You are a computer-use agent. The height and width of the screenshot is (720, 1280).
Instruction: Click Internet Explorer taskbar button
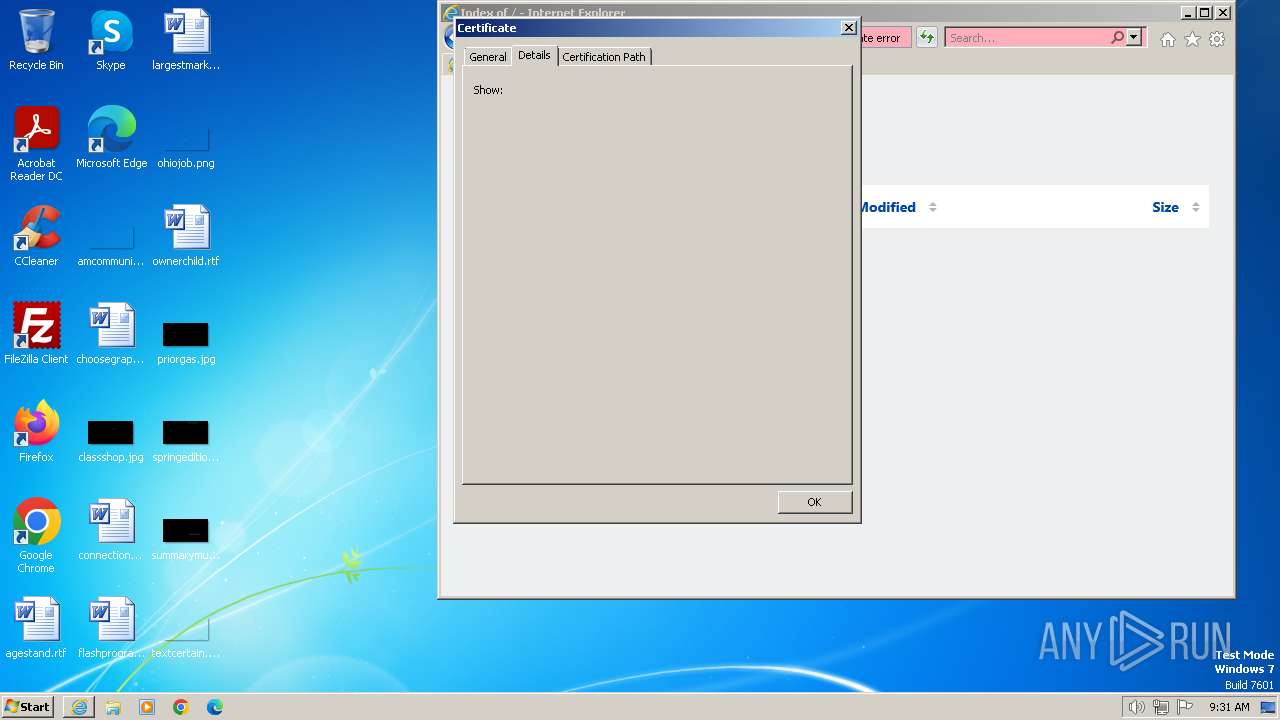point(79,707)
